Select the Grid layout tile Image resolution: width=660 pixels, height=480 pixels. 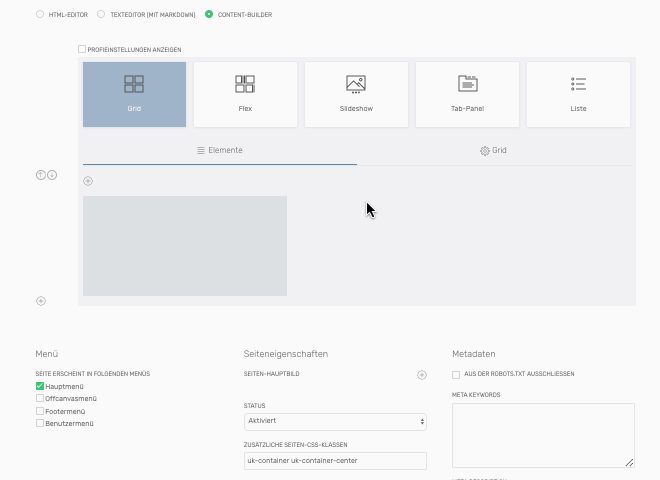tap(134, 94)
